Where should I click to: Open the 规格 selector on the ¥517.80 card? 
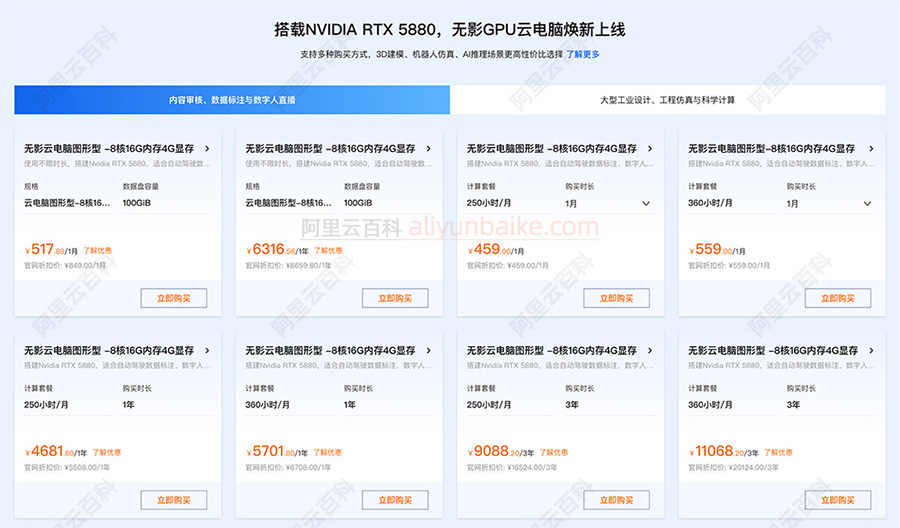[x=68, y=203]
